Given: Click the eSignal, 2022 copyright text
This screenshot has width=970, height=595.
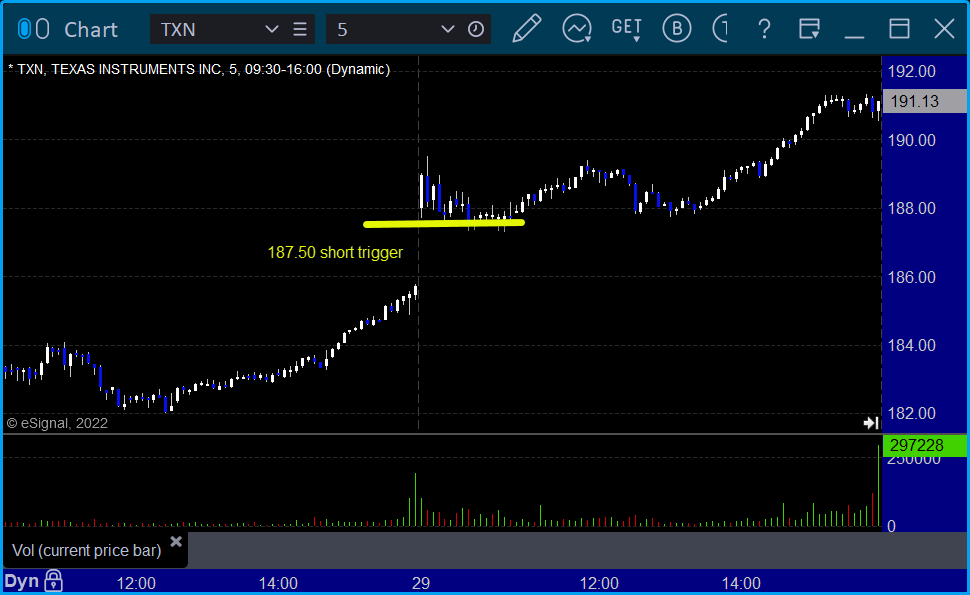Looking at the screenshot, I should [57, 423].
